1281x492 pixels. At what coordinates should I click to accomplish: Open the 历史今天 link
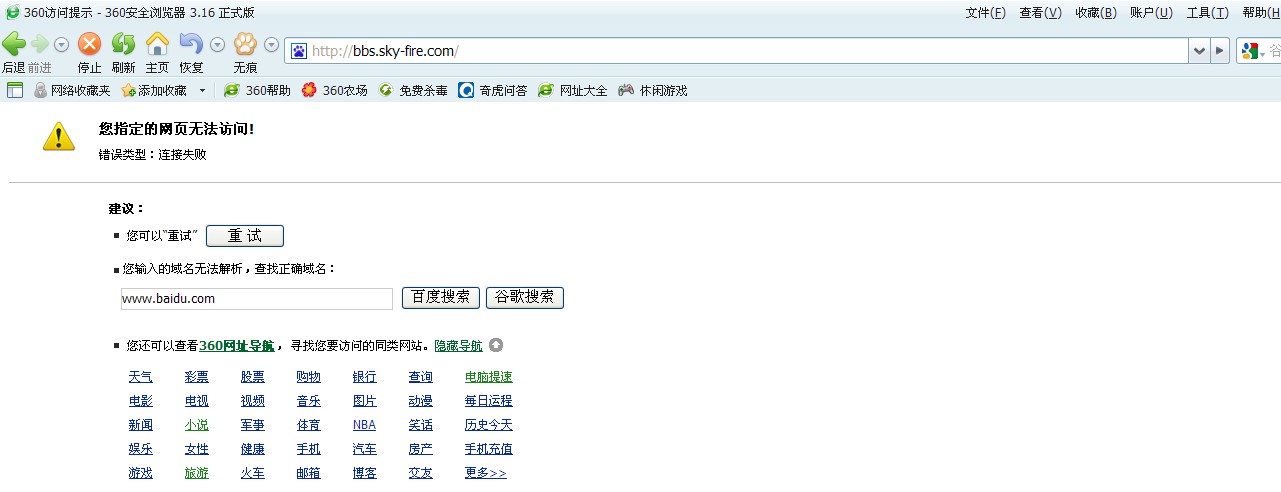[489, 425]
